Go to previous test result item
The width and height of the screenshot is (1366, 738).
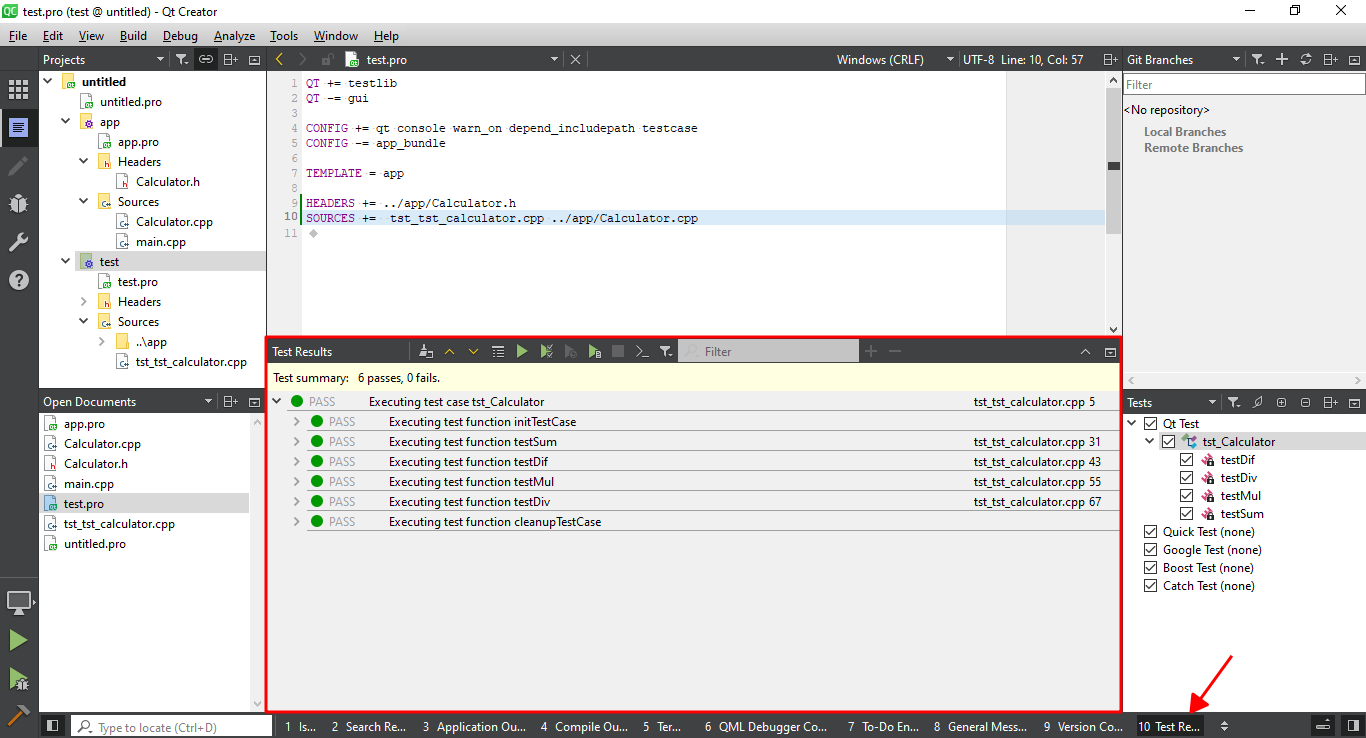pos(449,352)
